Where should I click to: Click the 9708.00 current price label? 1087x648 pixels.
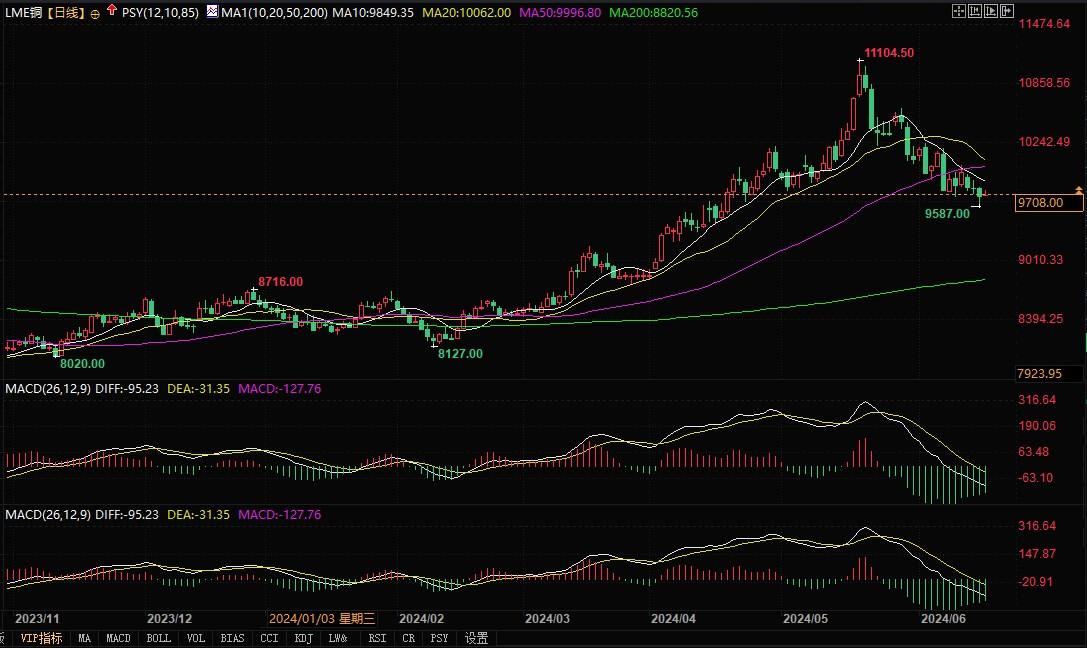[1047, 203]
